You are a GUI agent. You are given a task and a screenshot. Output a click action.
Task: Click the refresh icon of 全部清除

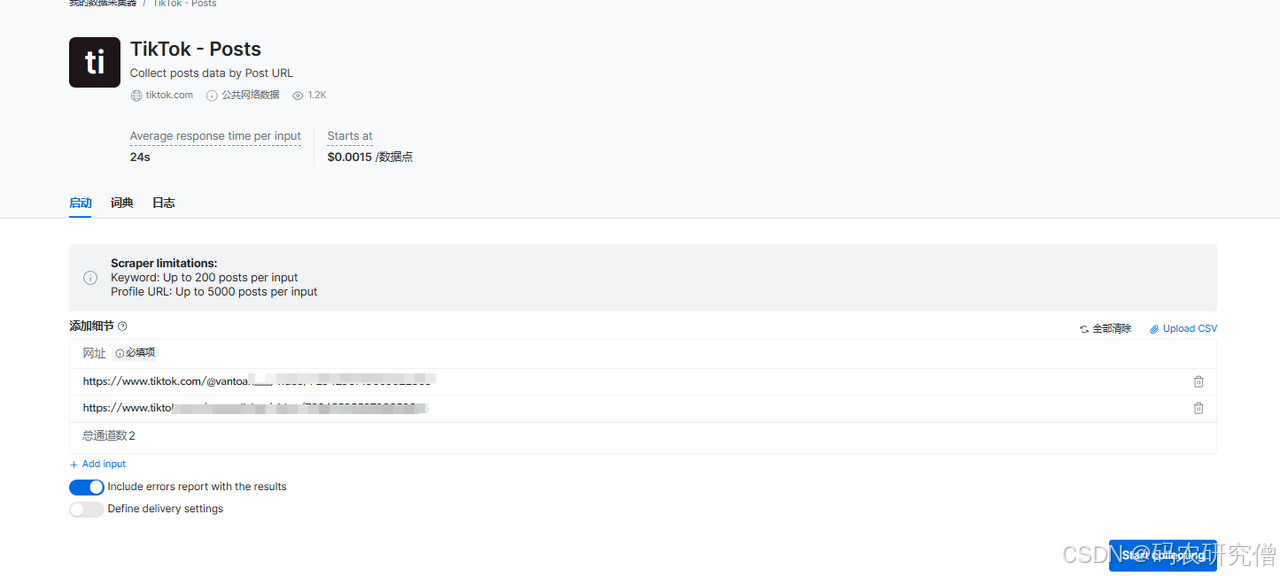tap(1084, 329)
